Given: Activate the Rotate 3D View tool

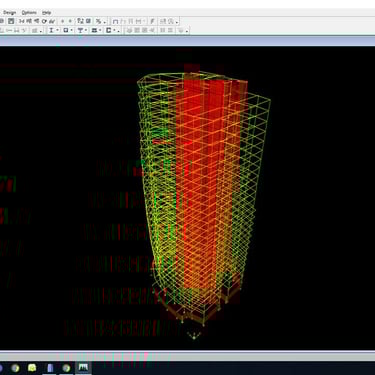Looking at the screenshot, I should pos(44,21).
